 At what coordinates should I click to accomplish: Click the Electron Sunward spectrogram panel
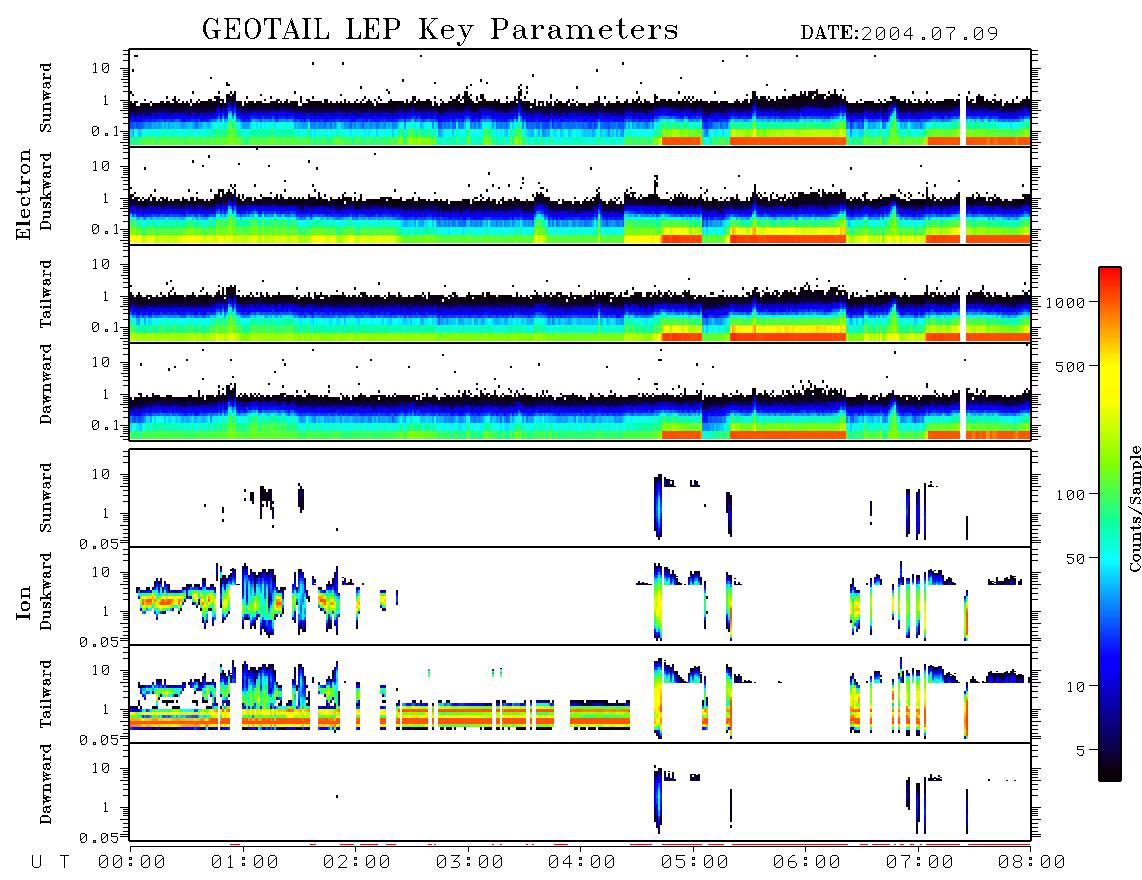580,98
